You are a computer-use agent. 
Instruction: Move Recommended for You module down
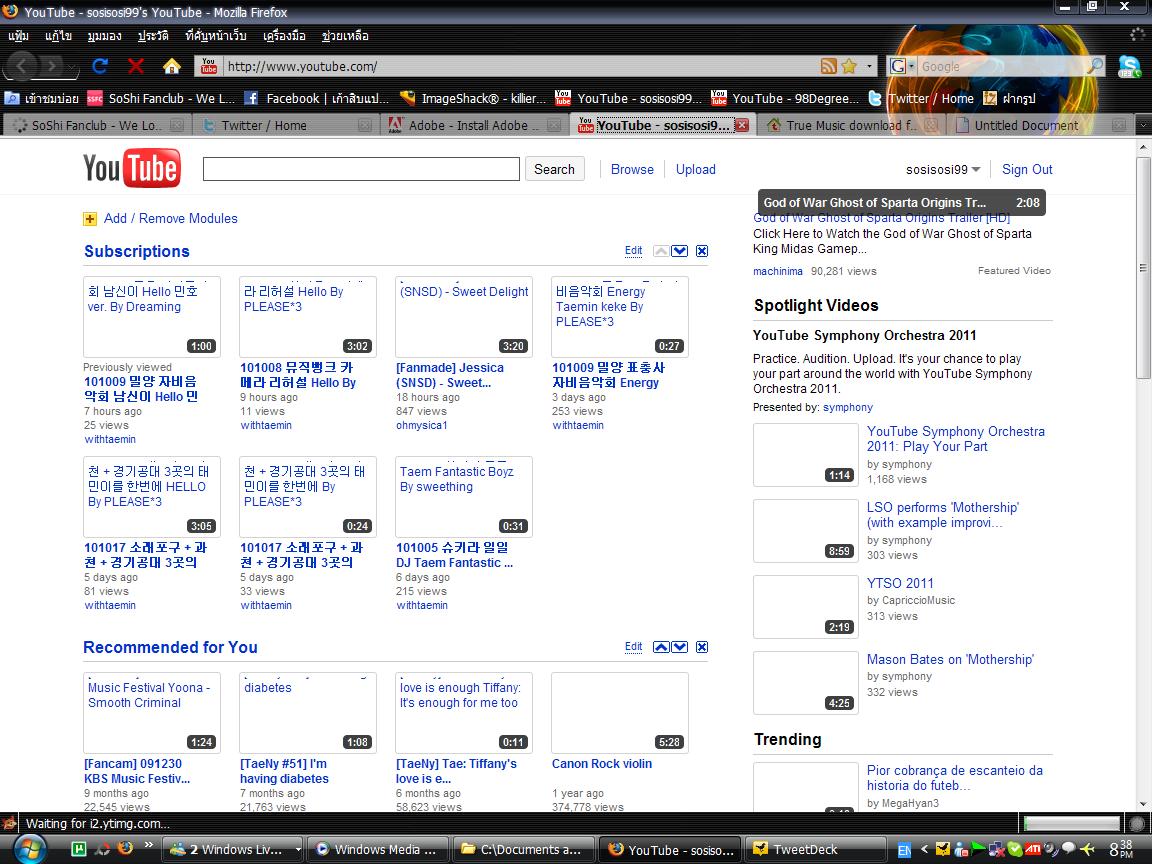click(680, 647)
